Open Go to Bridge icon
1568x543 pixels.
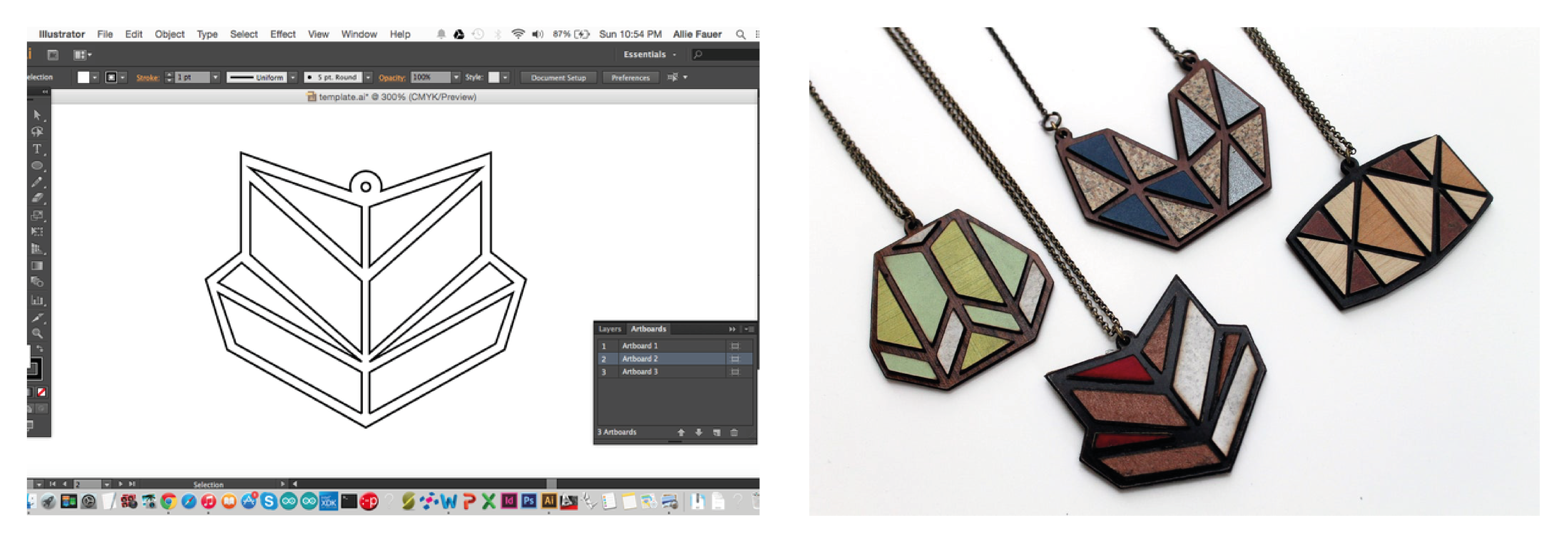(53, 55)
